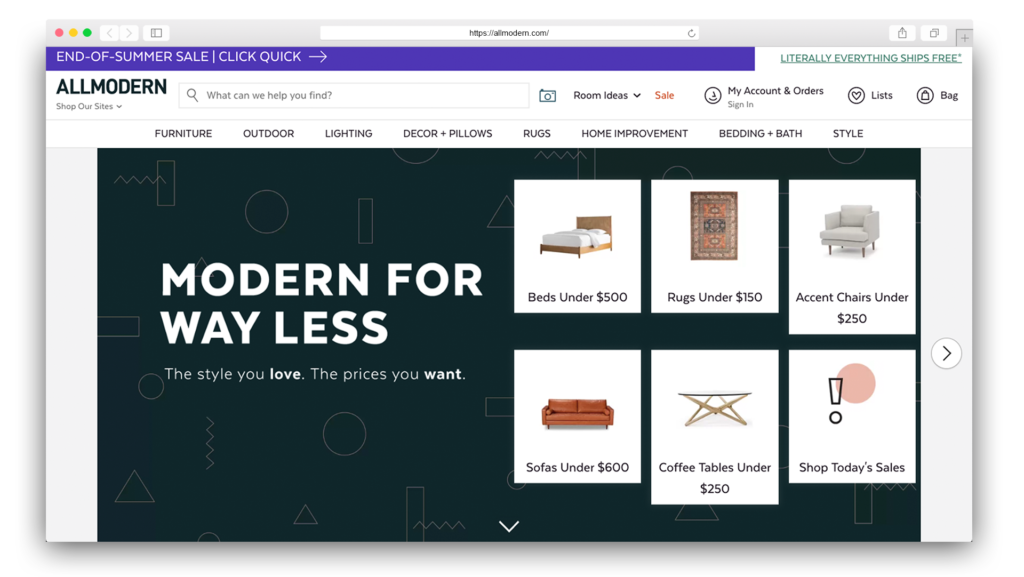Click the browser share icon

[902, 33]
